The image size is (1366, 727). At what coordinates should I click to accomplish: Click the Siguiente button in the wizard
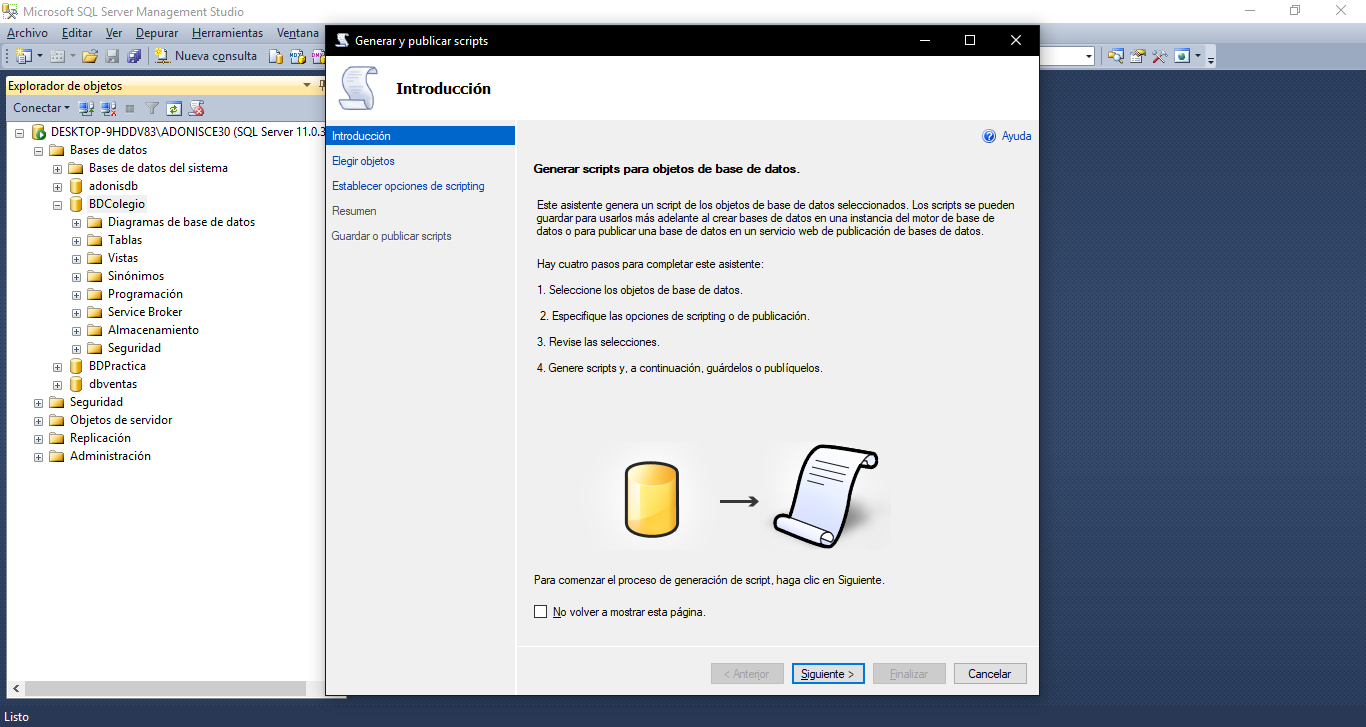click(x=827, y=673)
